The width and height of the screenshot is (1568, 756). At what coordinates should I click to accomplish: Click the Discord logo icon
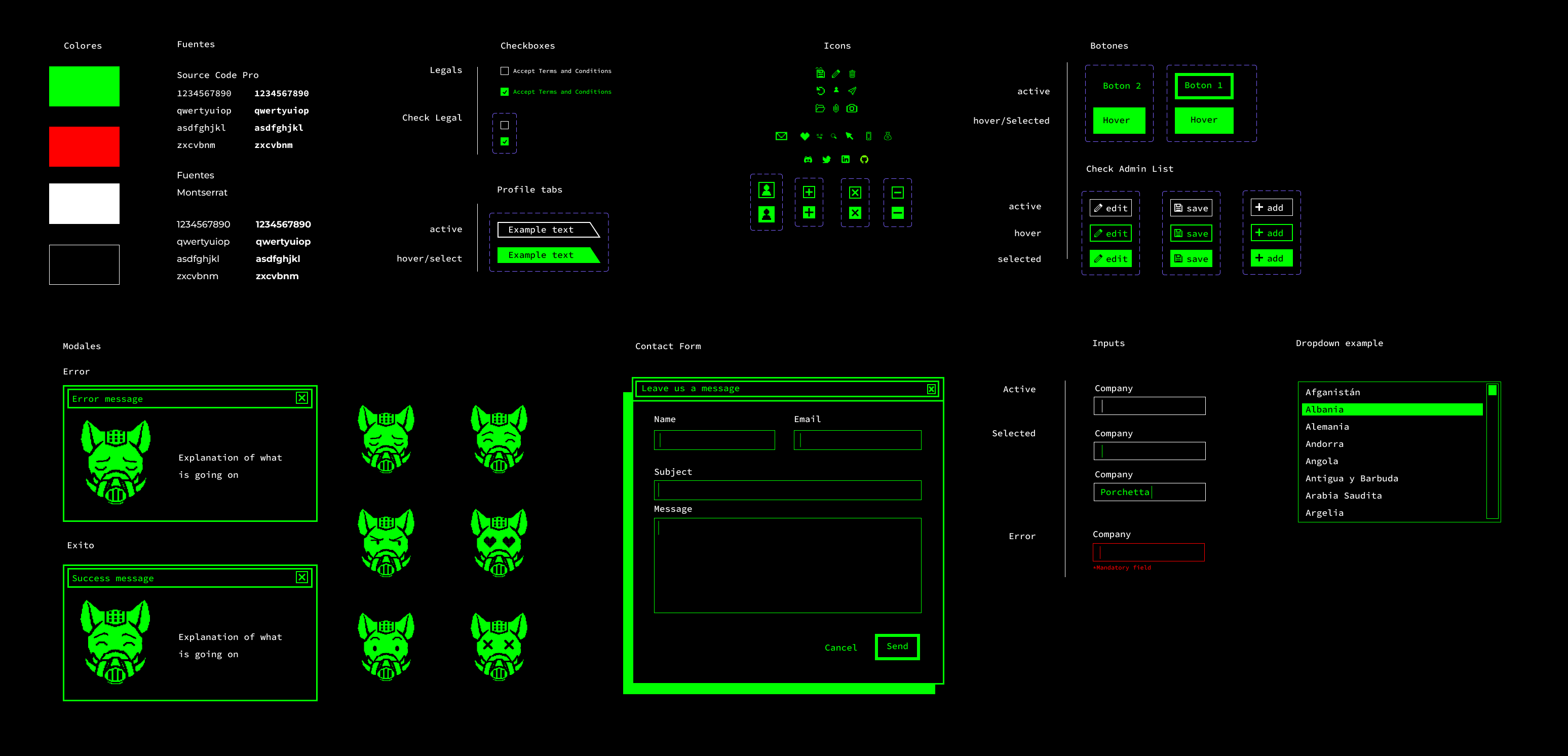pos(808,160)
